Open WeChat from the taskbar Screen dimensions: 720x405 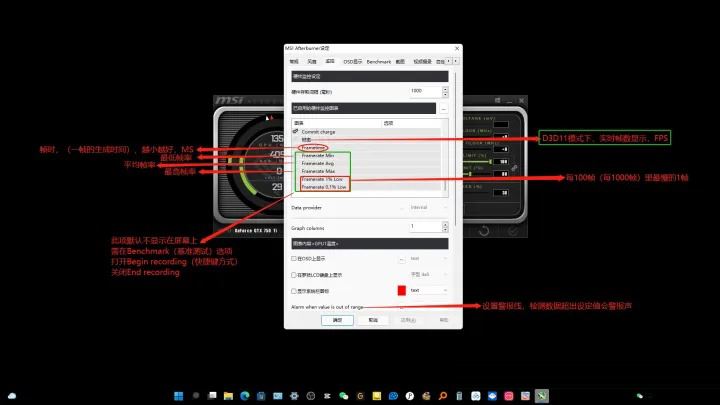coord(343,395)
